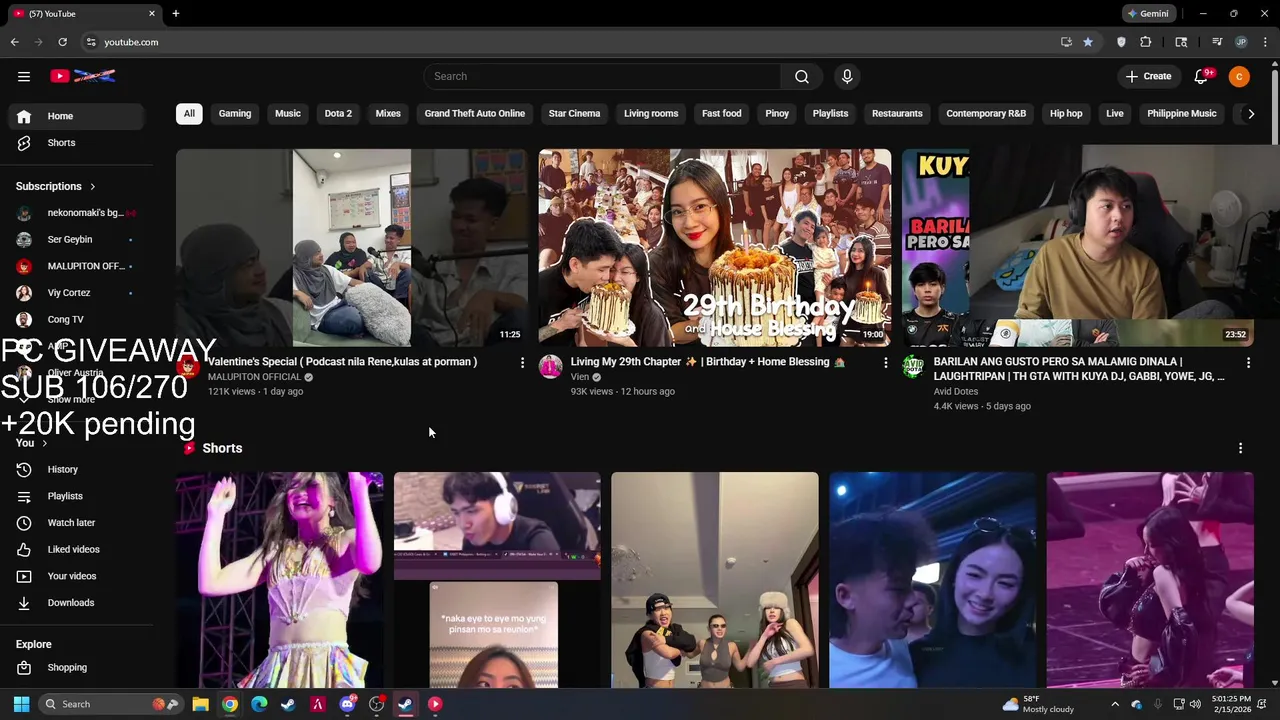Open Chrome three-dot menu
The height and width of the screenshot is (720, 1280).
pyautogui.click(x=1265, y=42)
